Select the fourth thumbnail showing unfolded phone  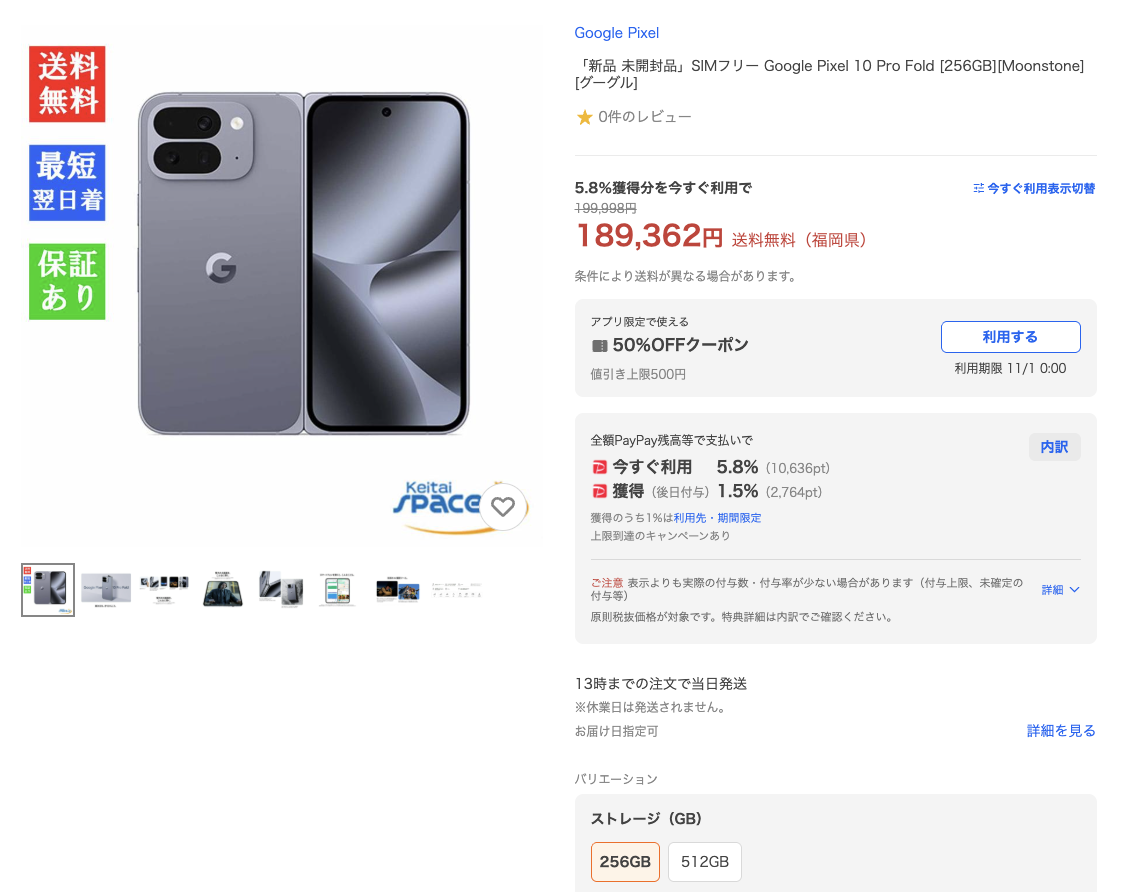coord(223,590)
